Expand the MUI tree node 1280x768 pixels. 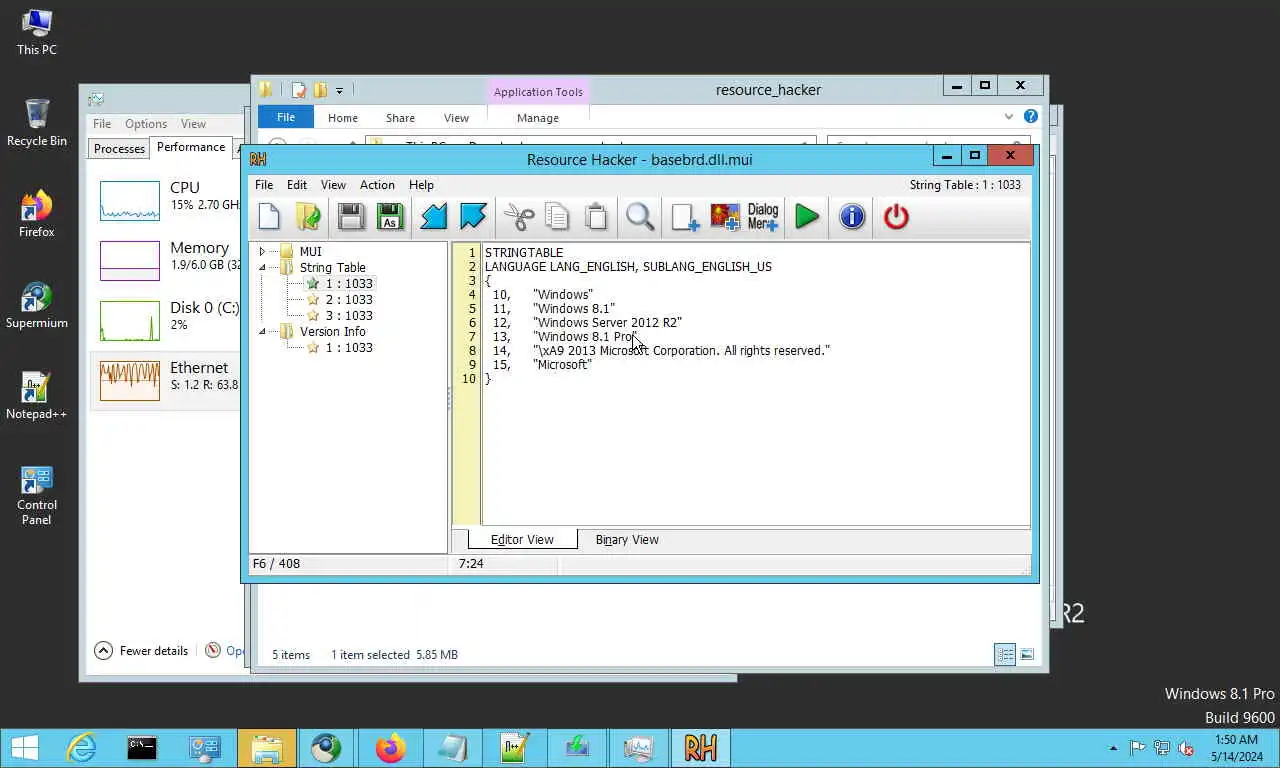[x=262, y=252]
